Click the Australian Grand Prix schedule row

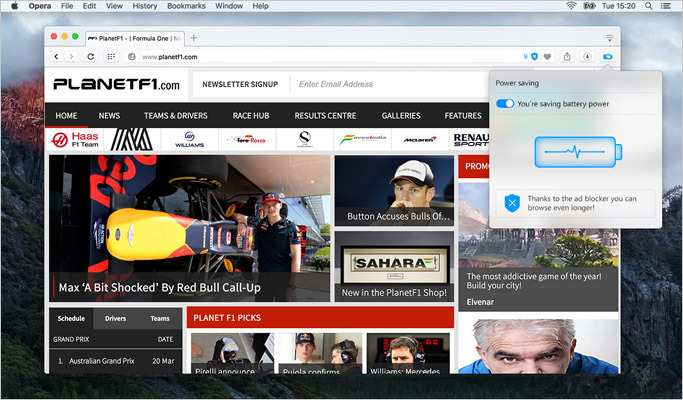coord(115,361)
